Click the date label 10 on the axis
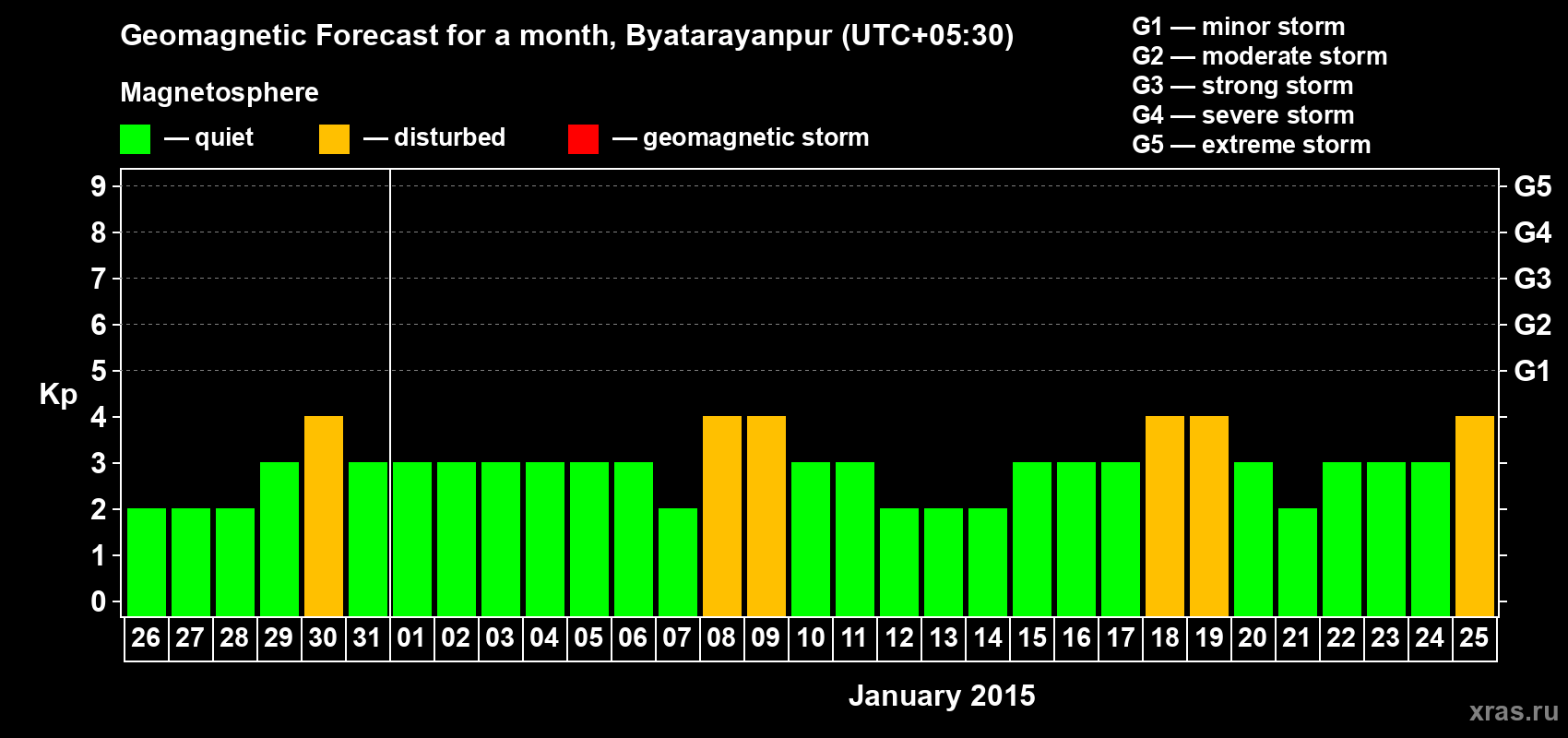The image size is (1568, 738). 810,638
